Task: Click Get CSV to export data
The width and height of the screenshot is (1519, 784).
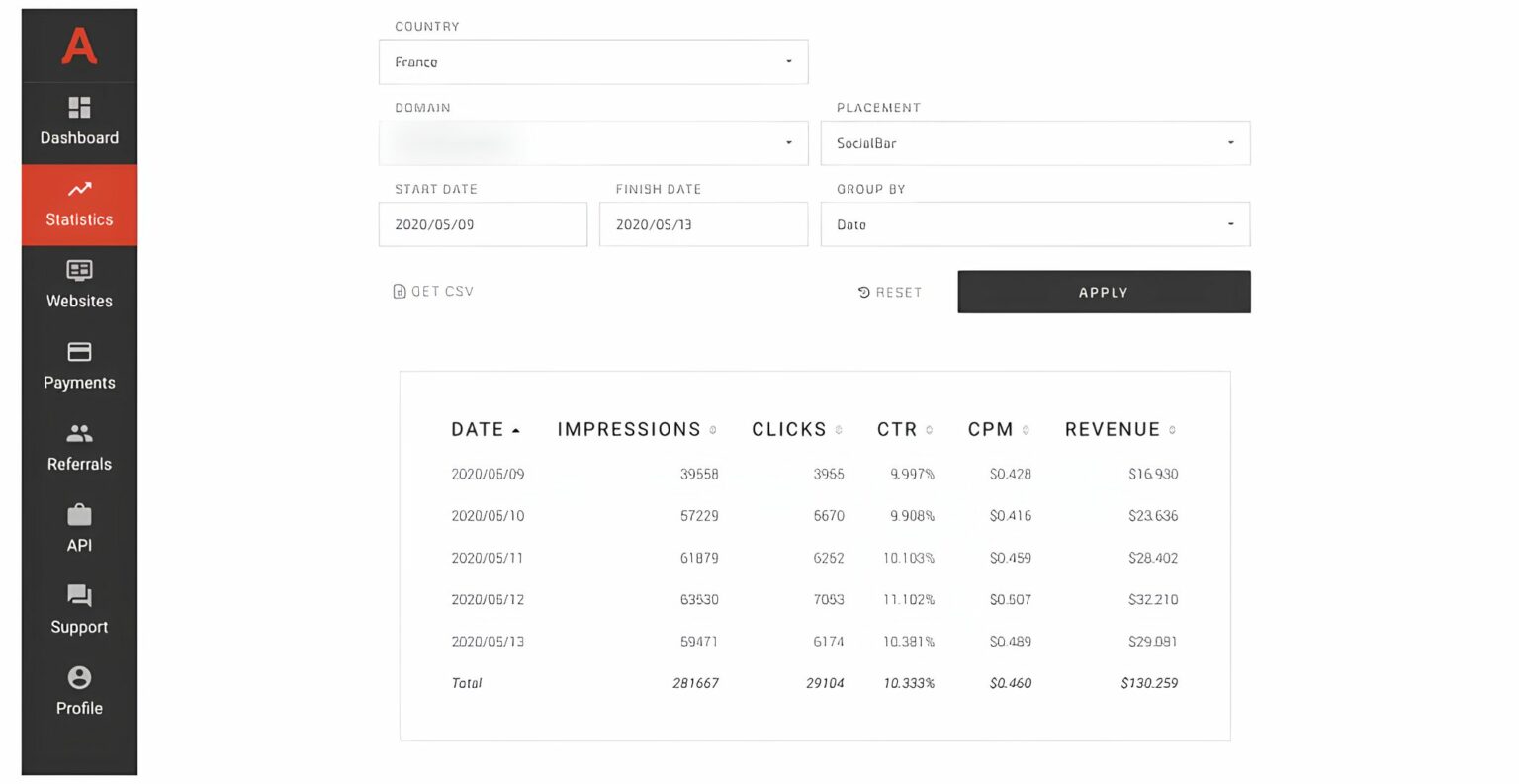Action: tap(432, 291)
